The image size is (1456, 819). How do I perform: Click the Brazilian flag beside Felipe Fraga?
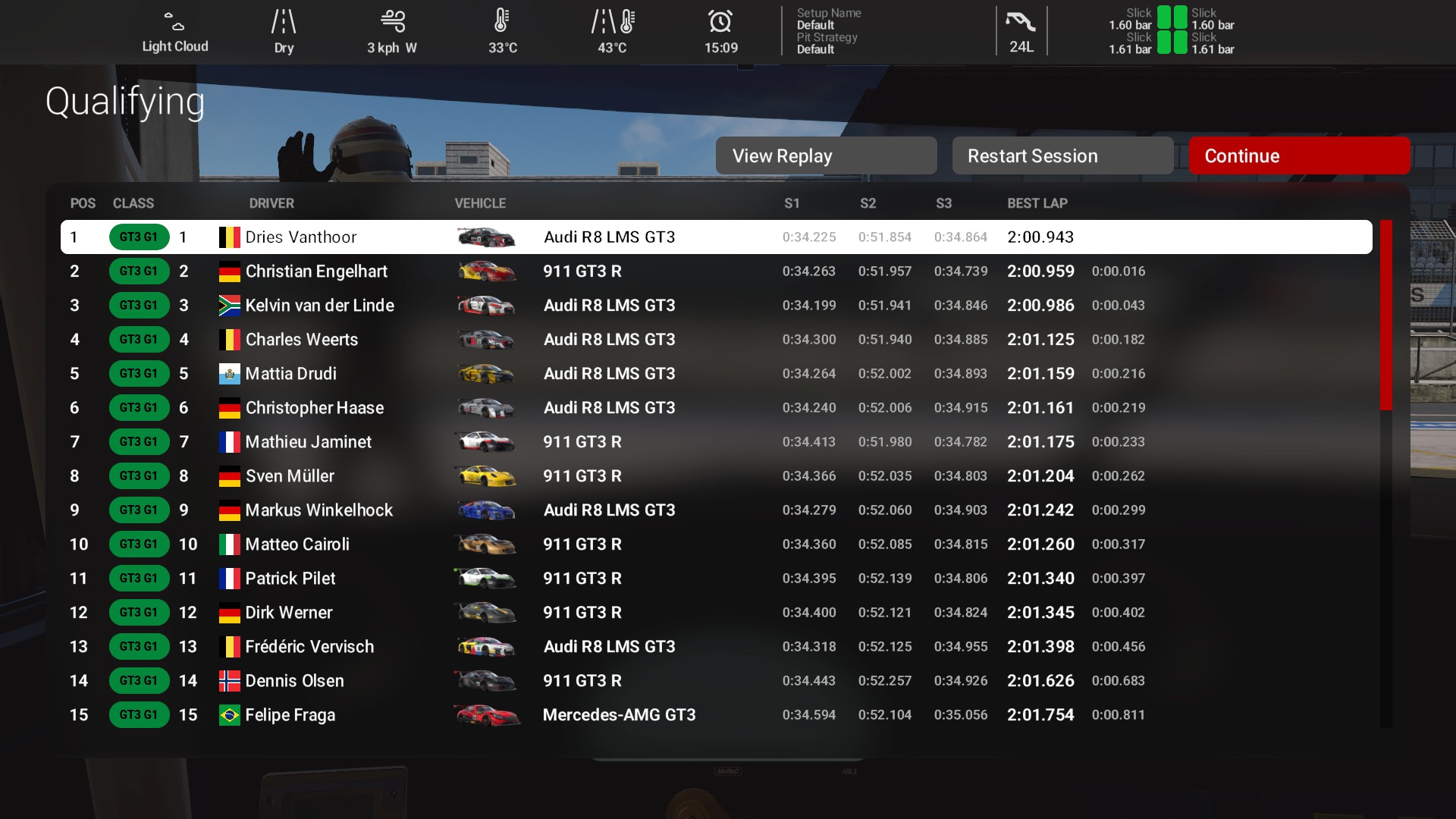click(x=229, y=714)
